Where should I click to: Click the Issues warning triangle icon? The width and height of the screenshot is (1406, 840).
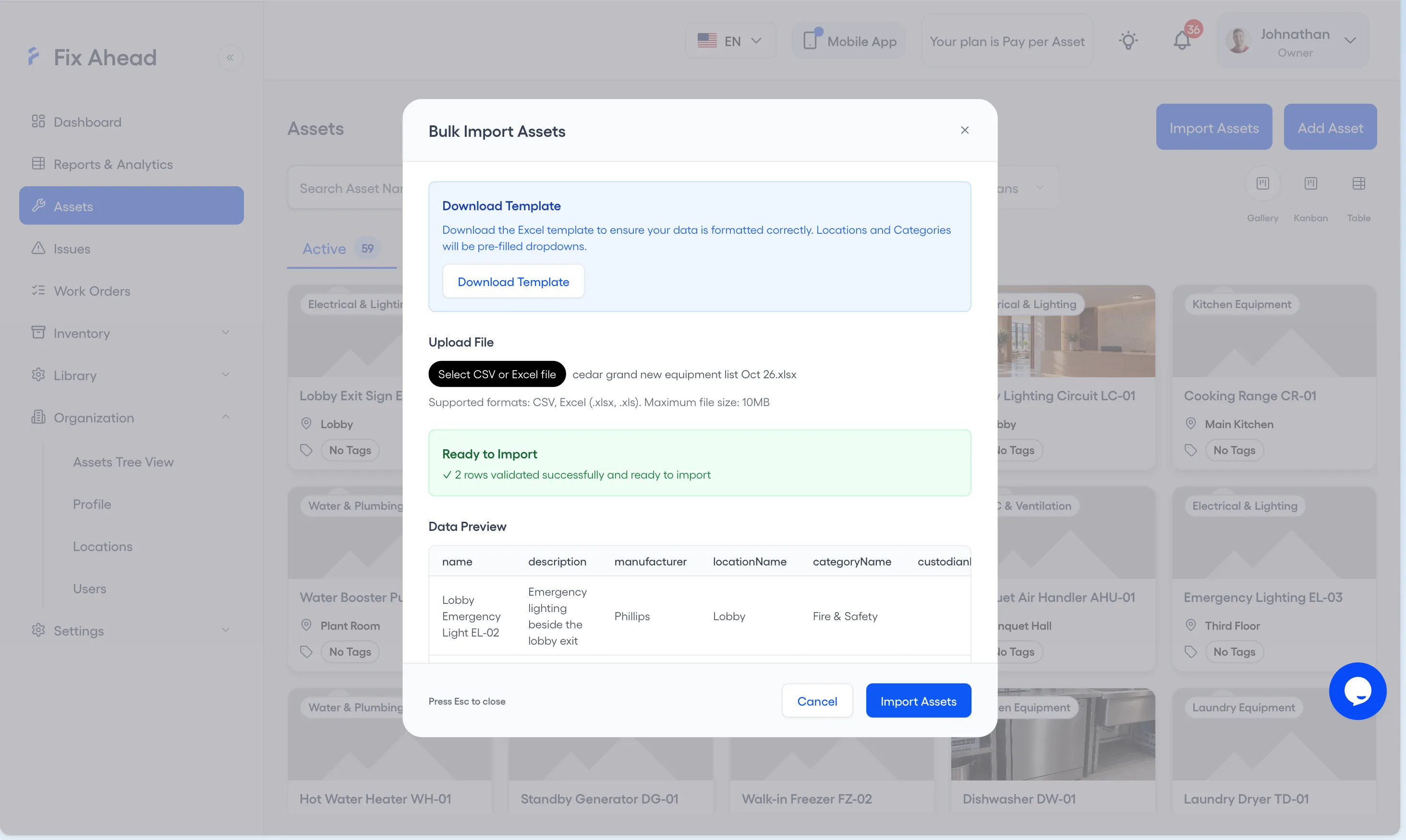tap(38, 248)
